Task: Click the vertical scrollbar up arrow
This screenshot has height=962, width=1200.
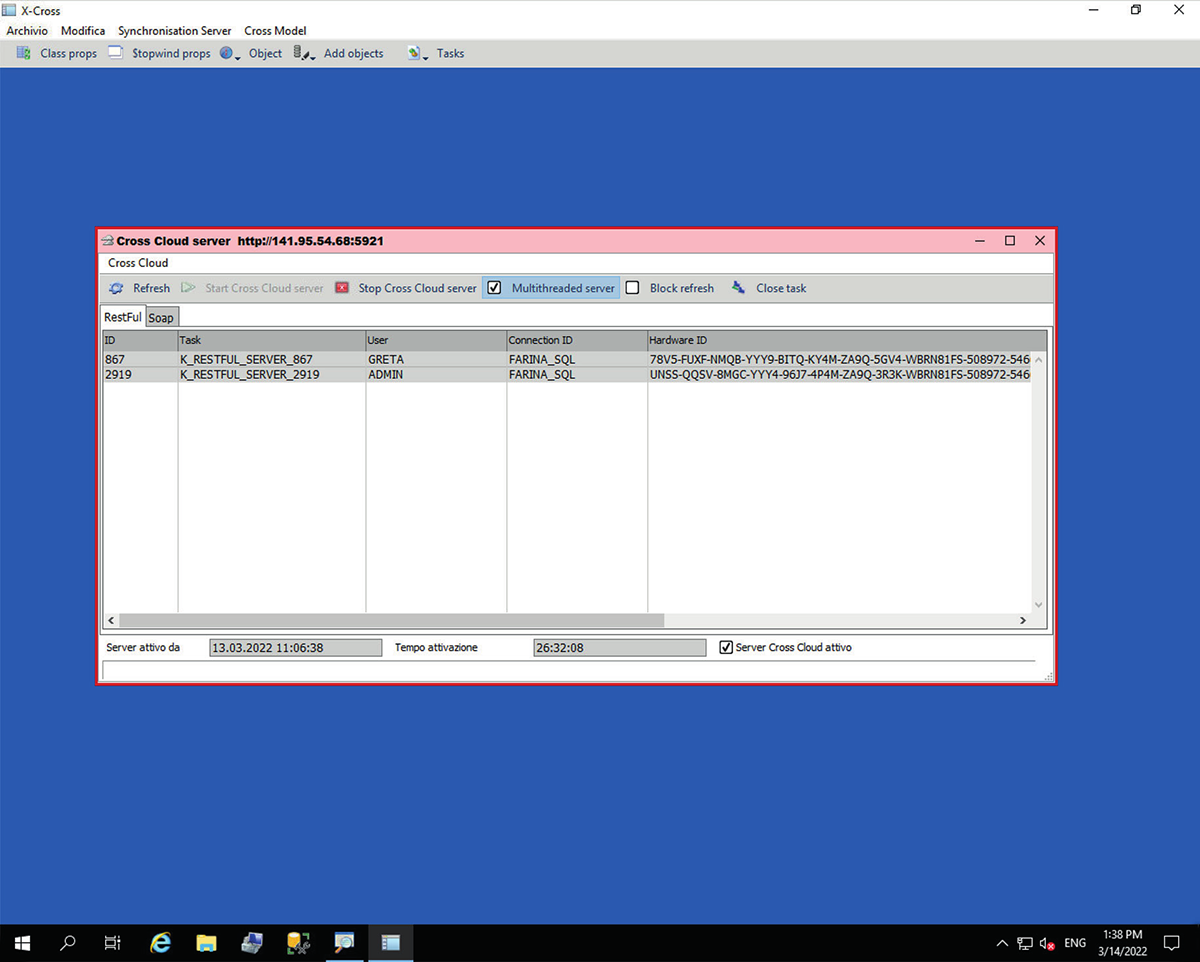Action: pyautogui.click(x=1038, y=359)
